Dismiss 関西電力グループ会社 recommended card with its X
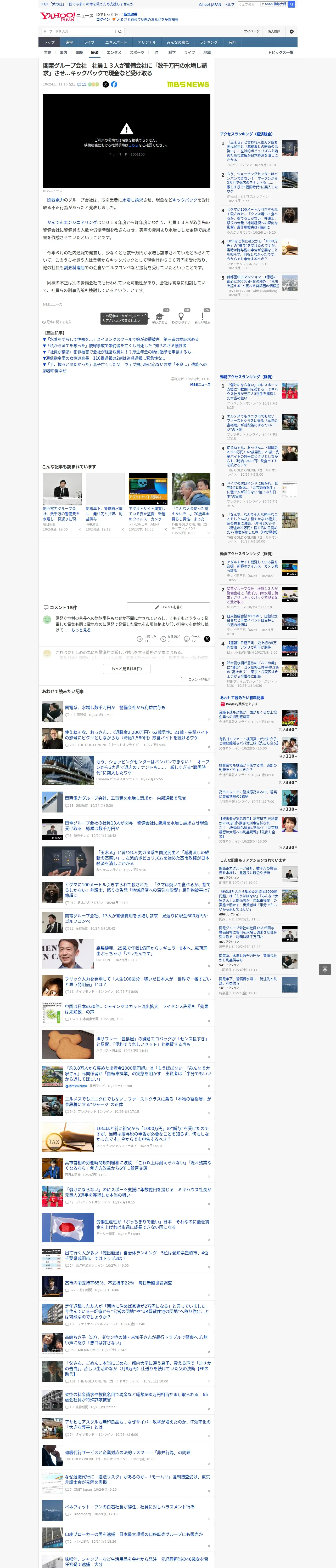This screenshot has width=336, height=1568. point(80,529)
